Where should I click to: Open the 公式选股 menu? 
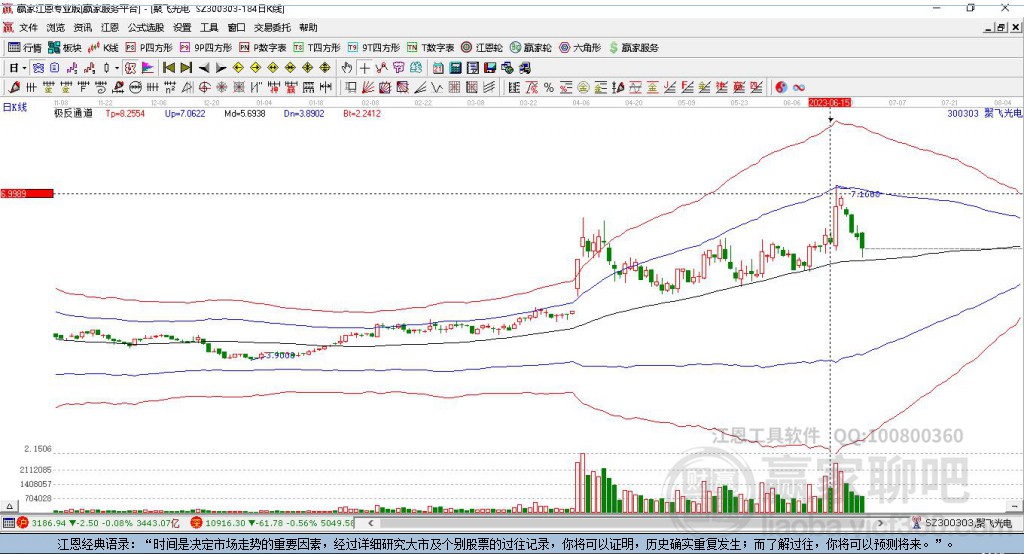point(146,27)
